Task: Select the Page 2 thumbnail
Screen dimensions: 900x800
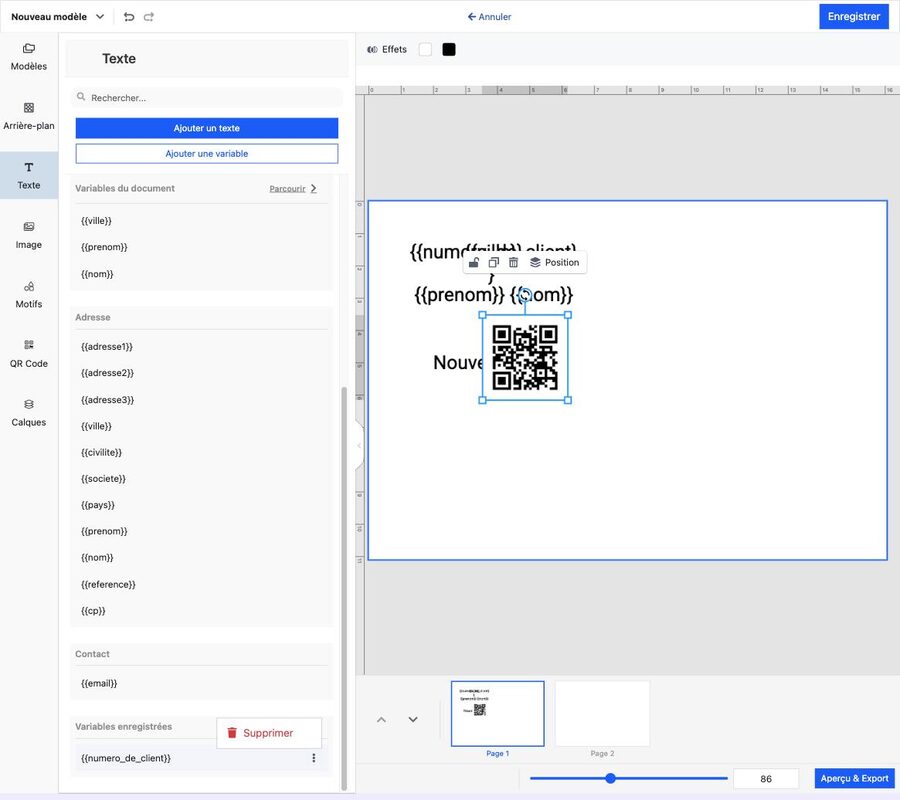Action: click(x=602, y=713)
